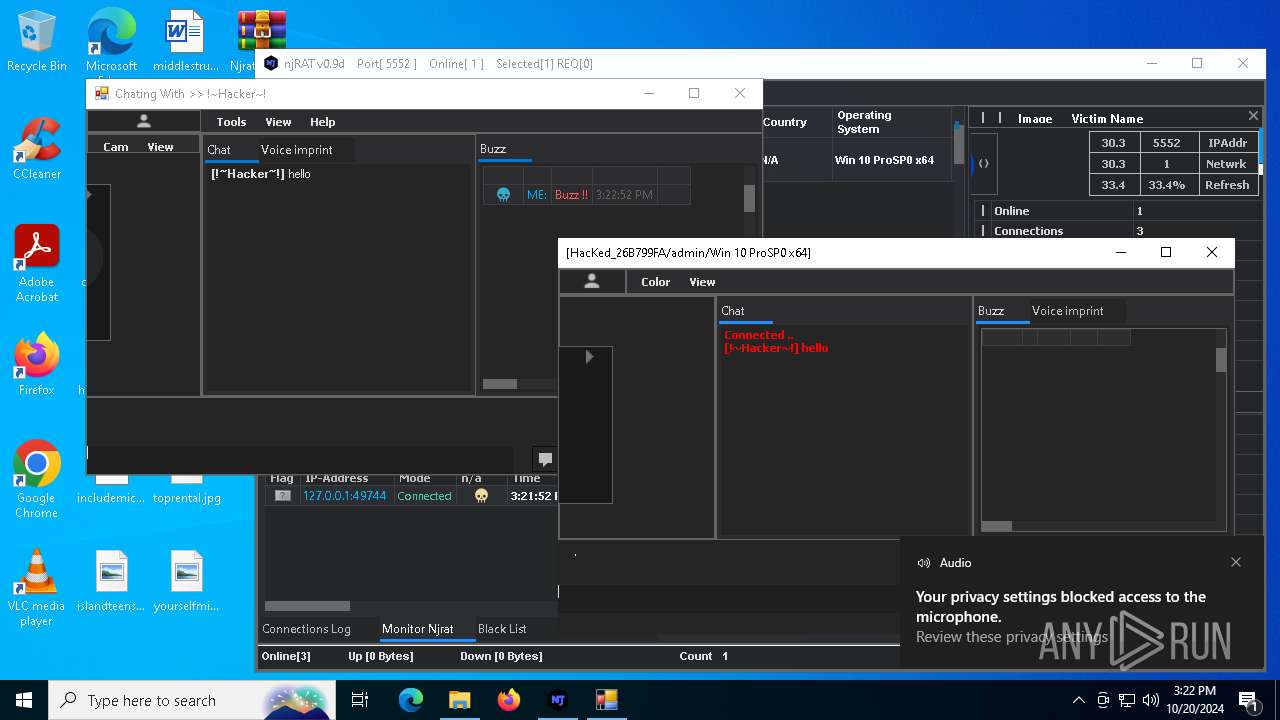Click vertical scrollbar in HacKed Buzz panel

[x=1221, y=360]
